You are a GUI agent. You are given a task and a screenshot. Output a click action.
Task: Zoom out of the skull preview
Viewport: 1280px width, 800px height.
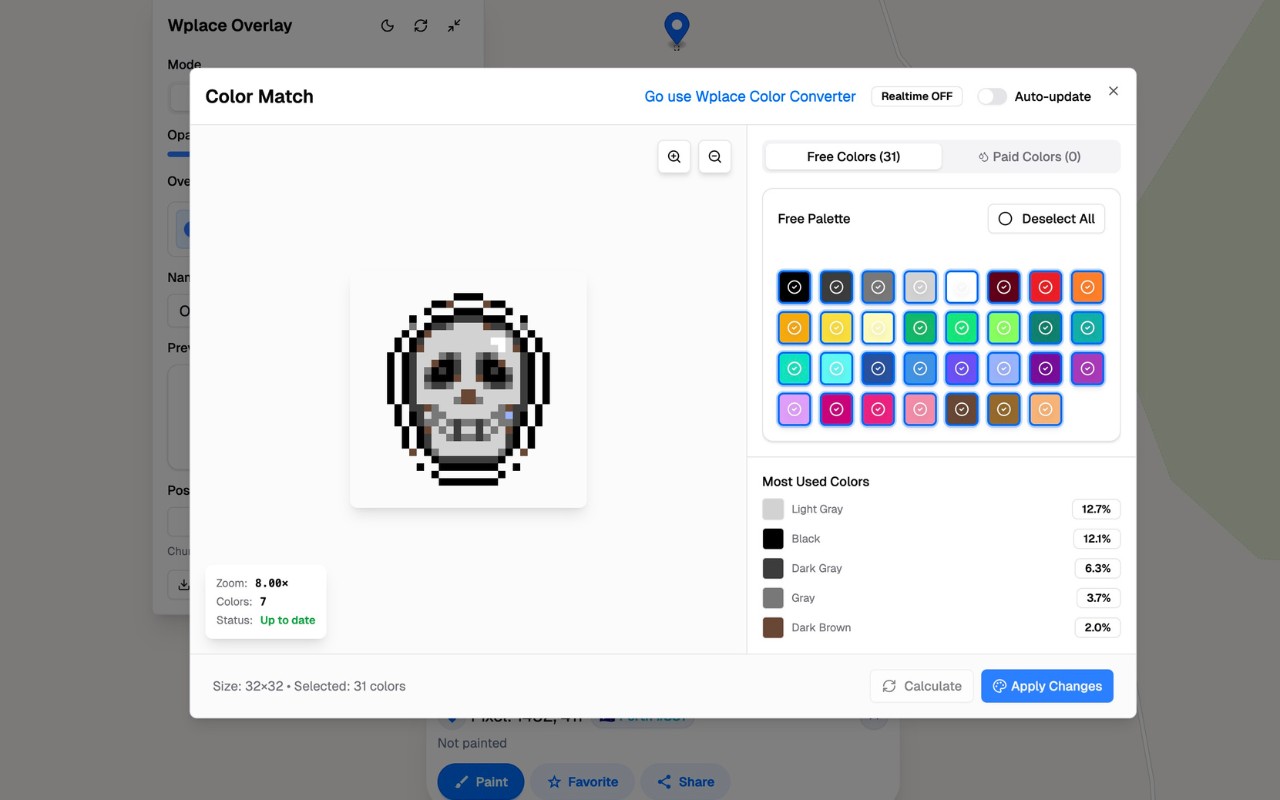[715, 156]
